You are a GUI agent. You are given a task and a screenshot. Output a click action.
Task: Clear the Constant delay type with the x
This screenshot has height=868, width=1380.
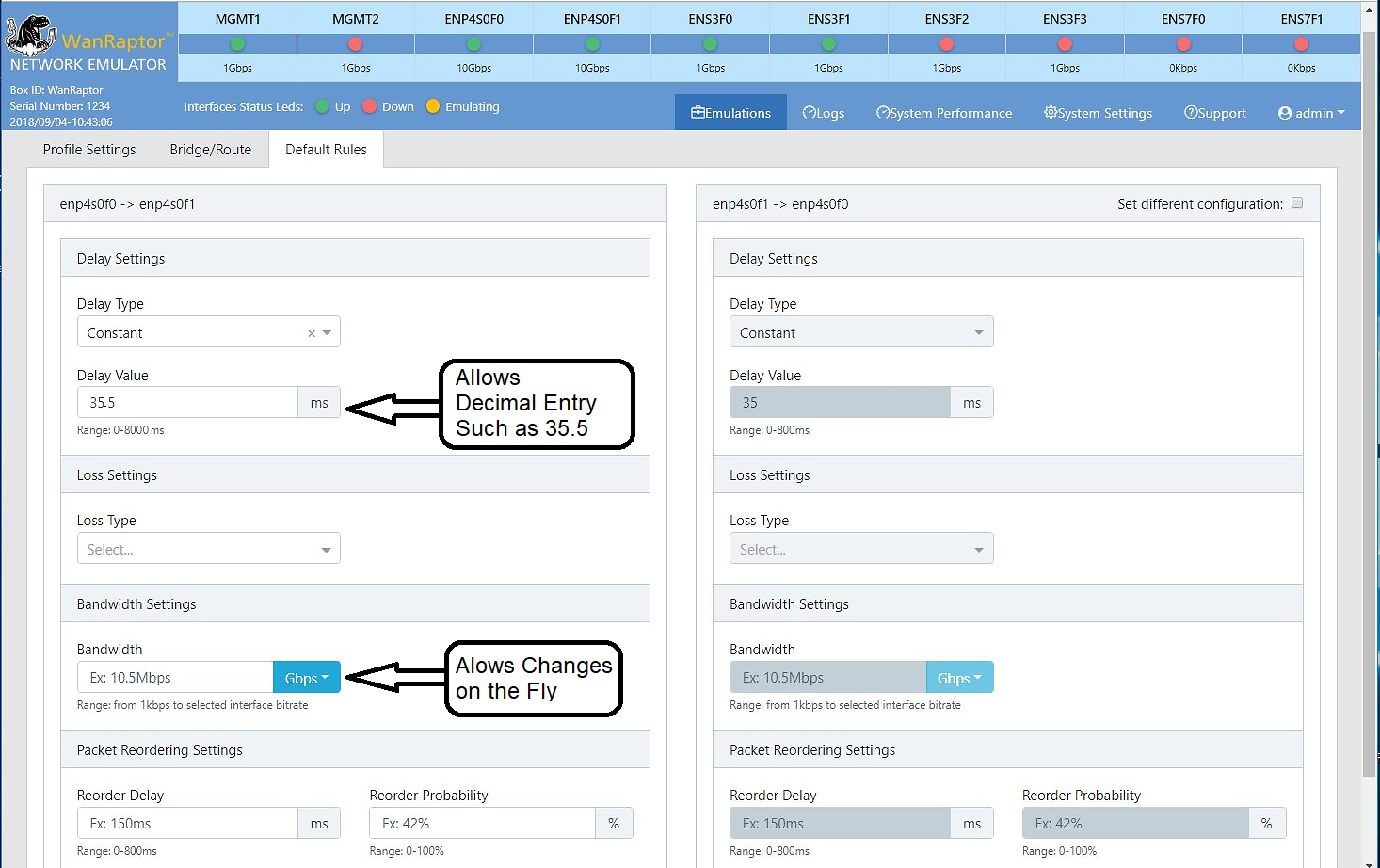[x=311, y=332]
